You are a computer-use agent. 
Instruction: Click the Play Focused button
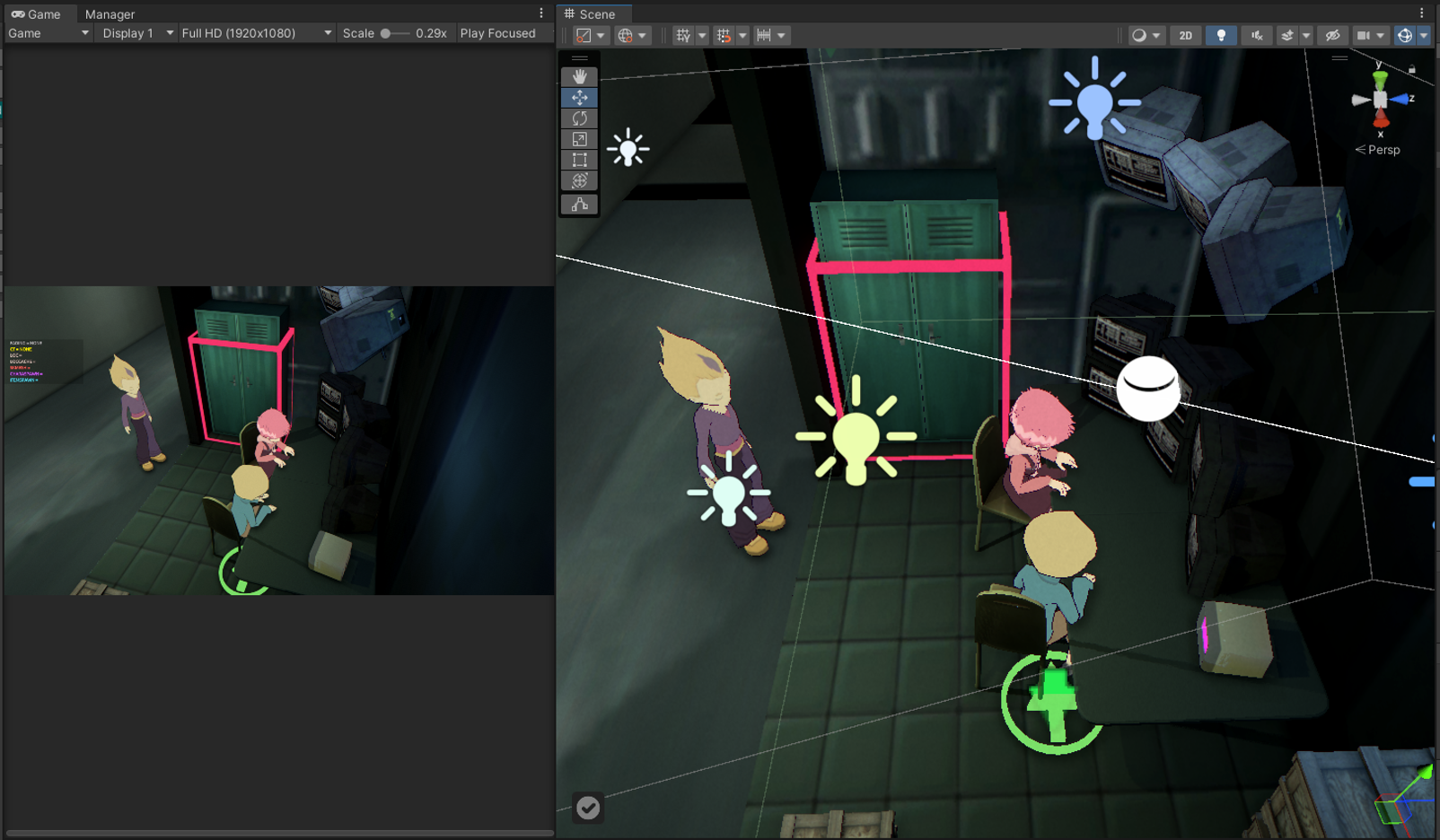(497, 33)
